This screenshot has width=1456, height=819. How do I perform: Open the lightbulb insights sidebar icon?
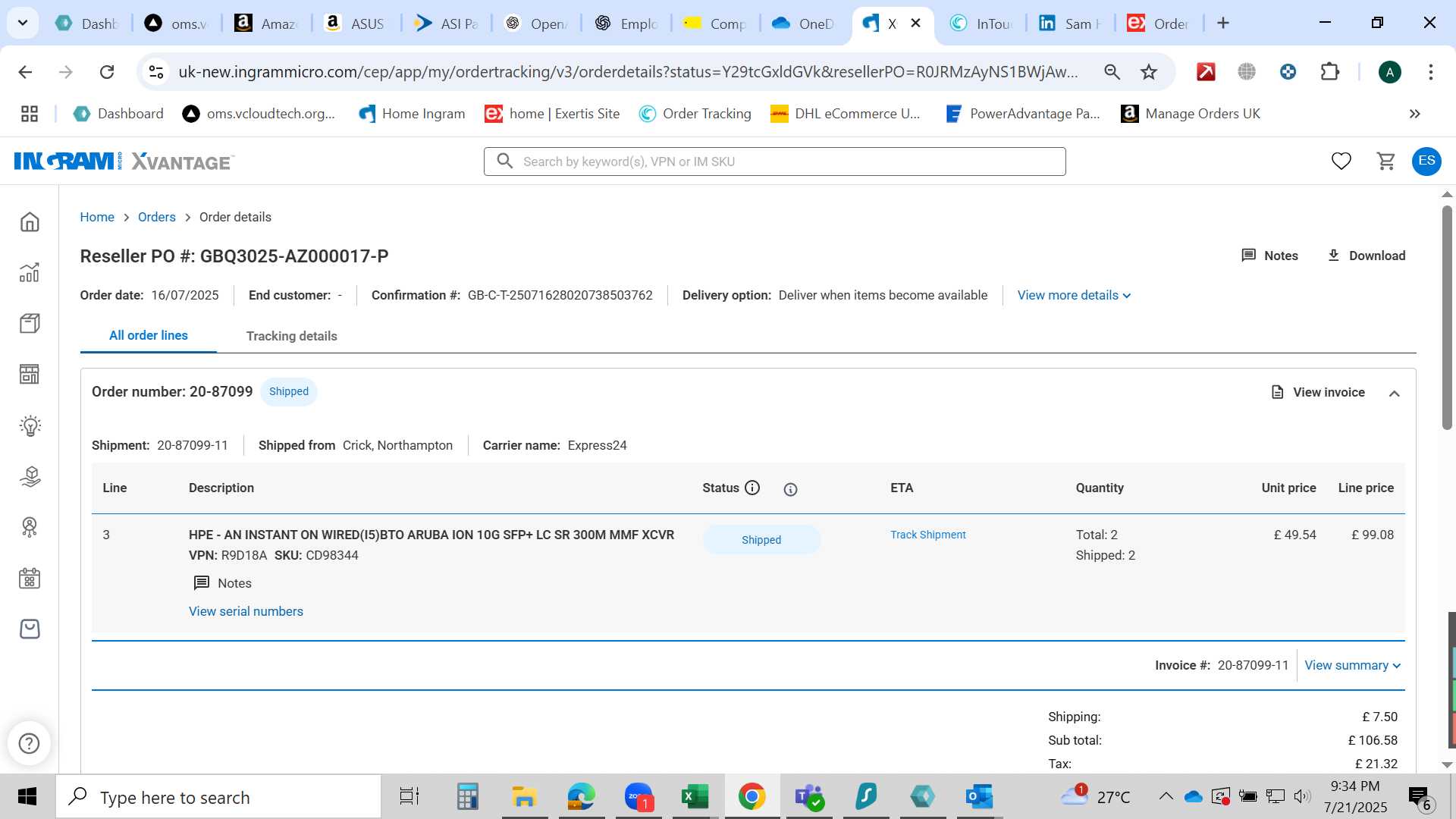pos(30,425)
